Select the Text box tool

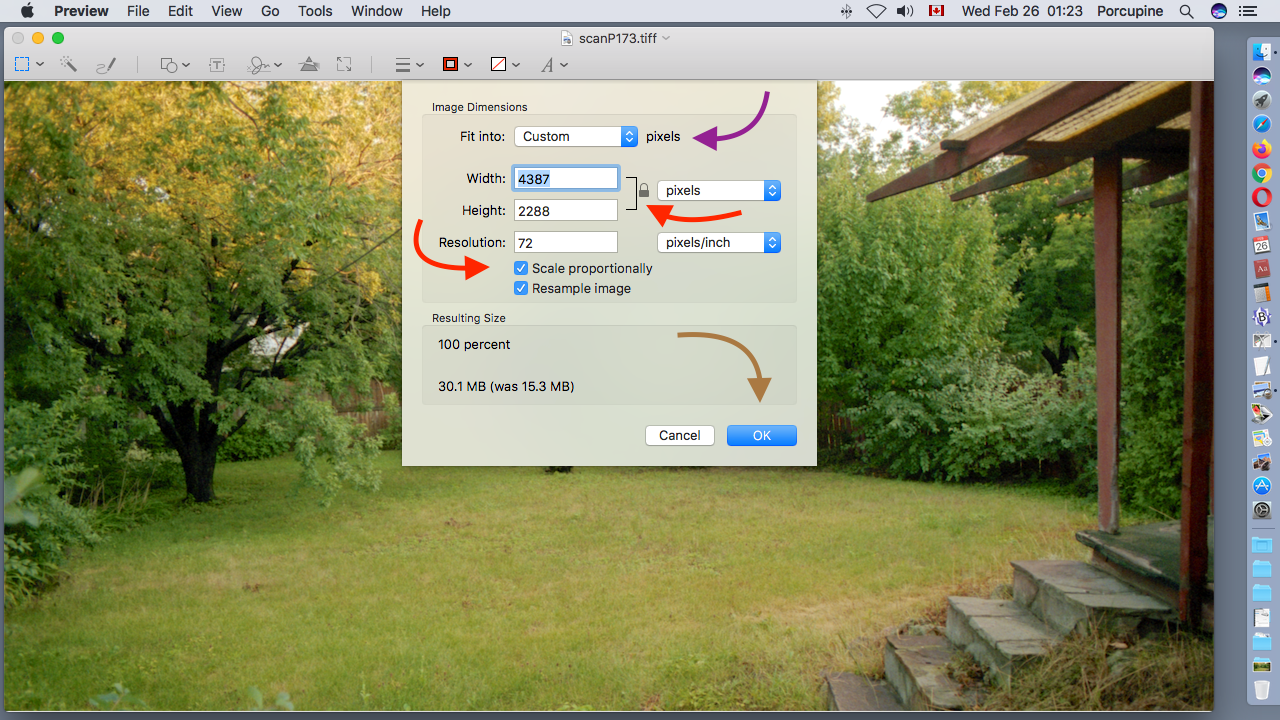point(216,64)
